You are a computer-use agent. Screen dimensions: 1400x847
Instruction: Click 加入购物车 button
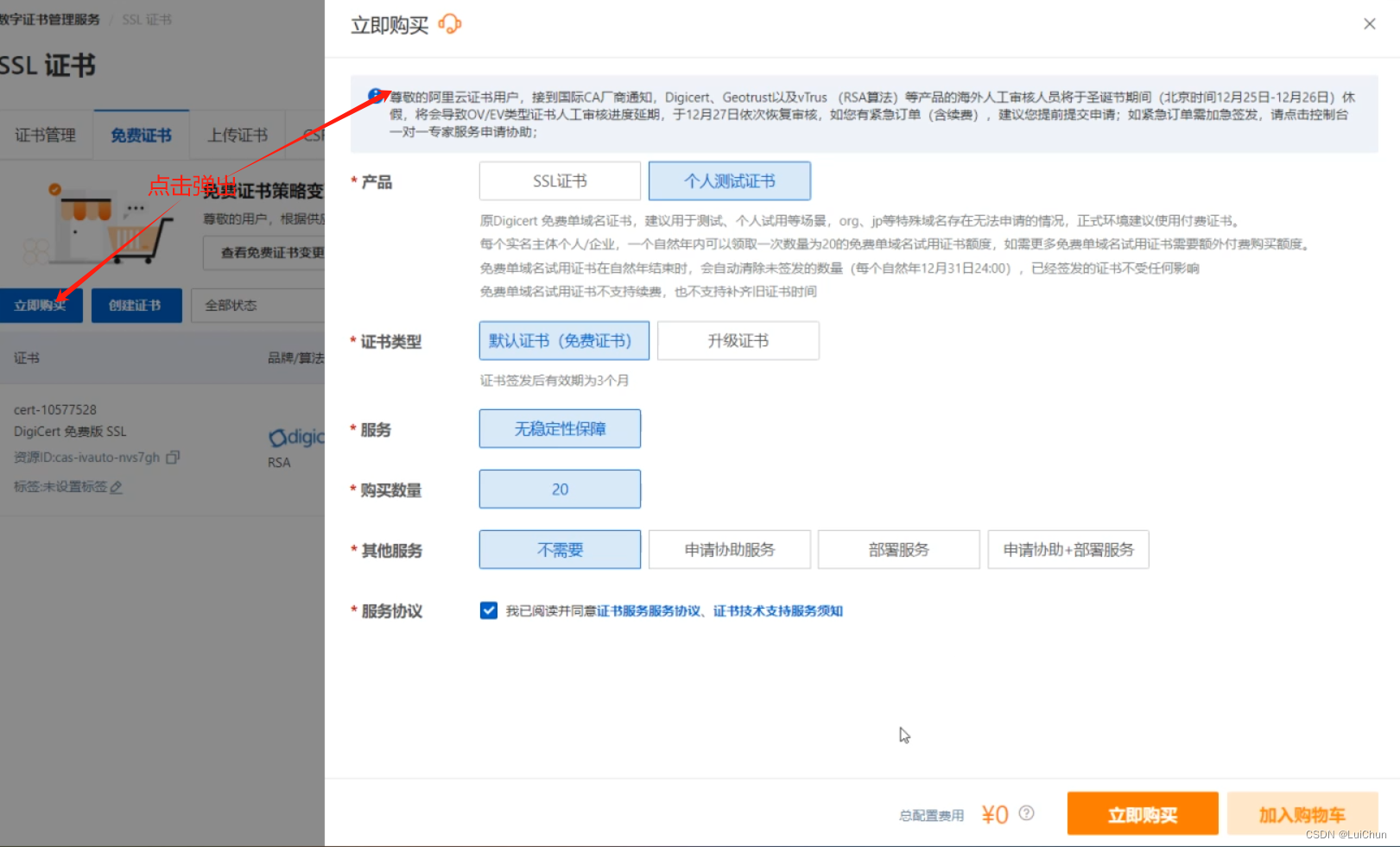pyautogui.click(x=1302, y=814)
